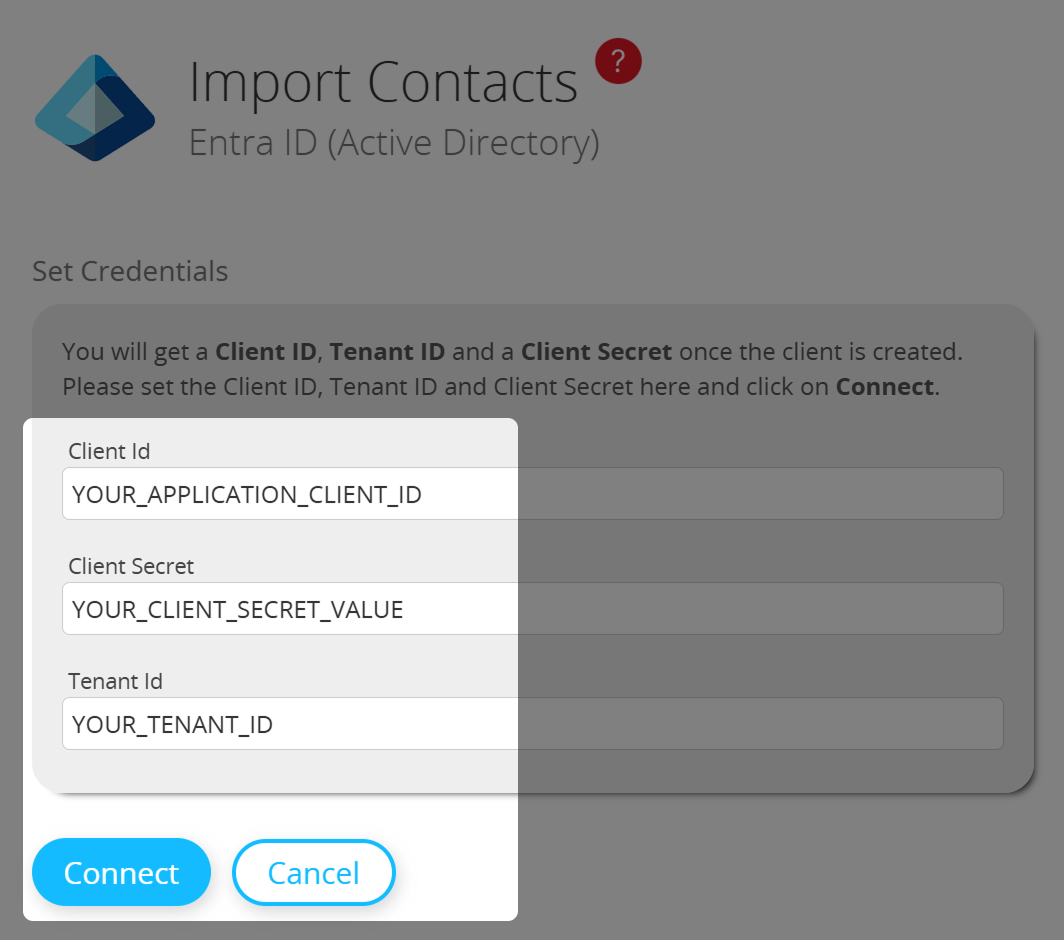Click the bold Connect word in instructions

click(x=883, y=386)
